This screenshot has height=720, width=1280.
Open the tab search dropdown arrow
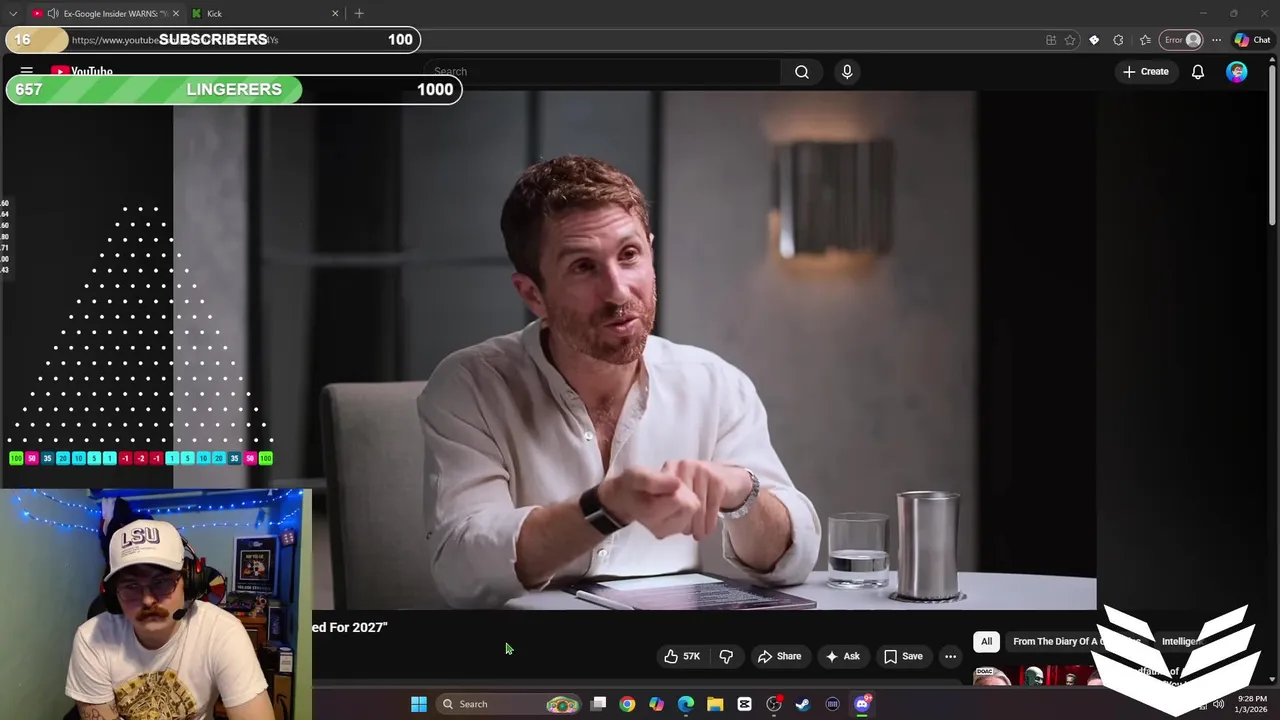pos(13,13)
